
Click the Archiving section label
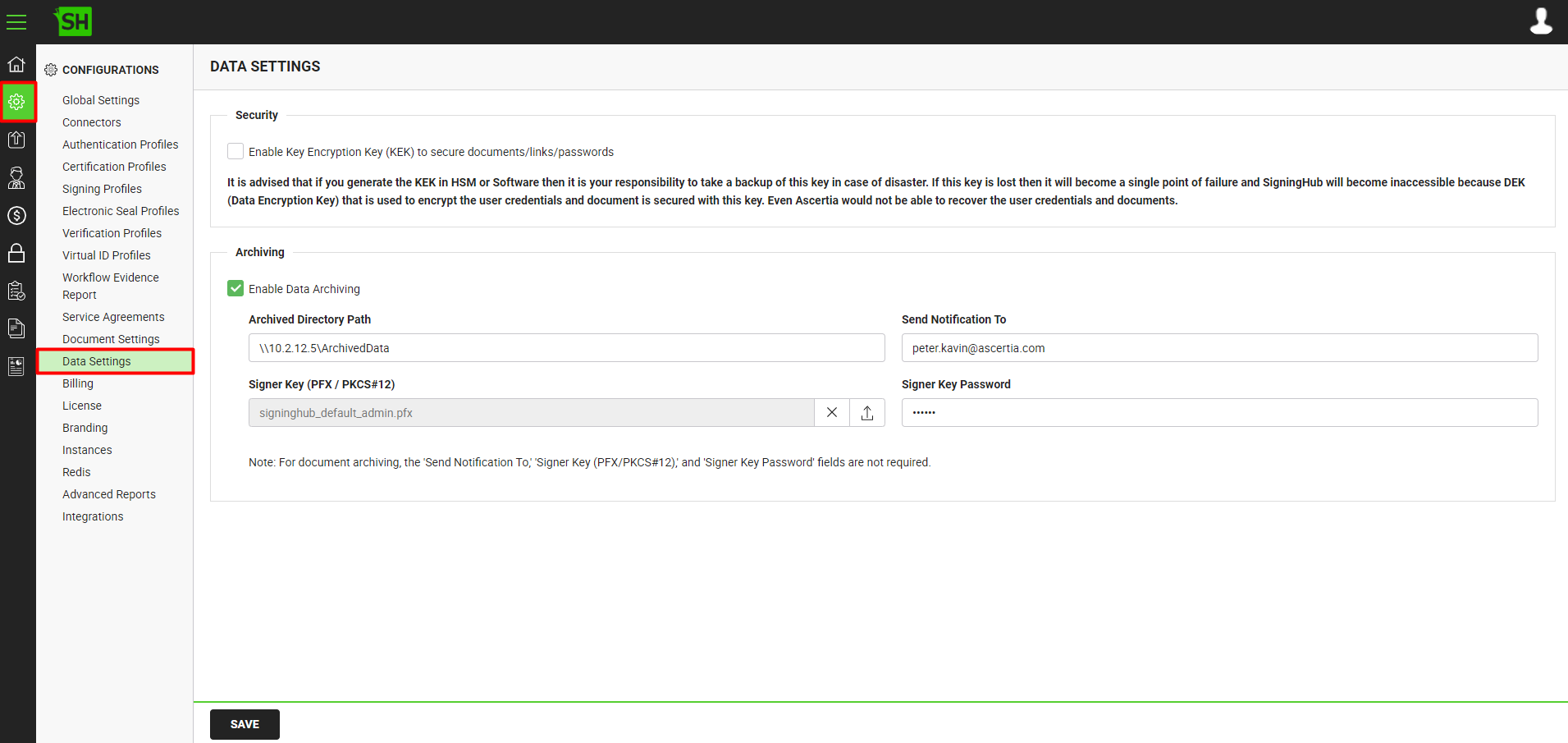click(x=260, y=252)
